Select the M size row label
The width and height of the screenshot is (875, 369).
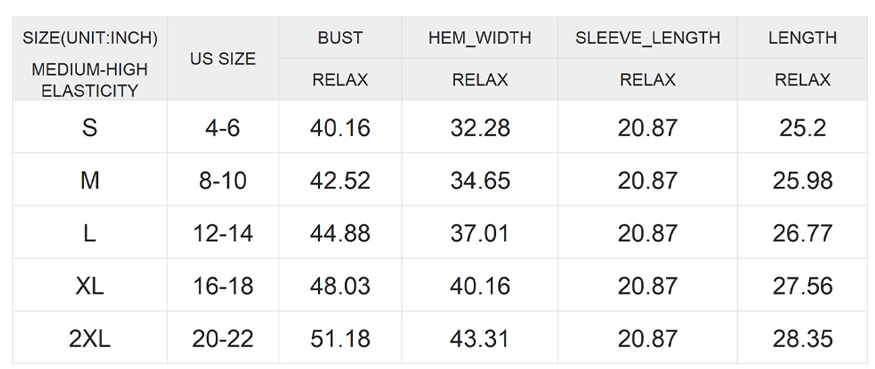tap(89, 180)
